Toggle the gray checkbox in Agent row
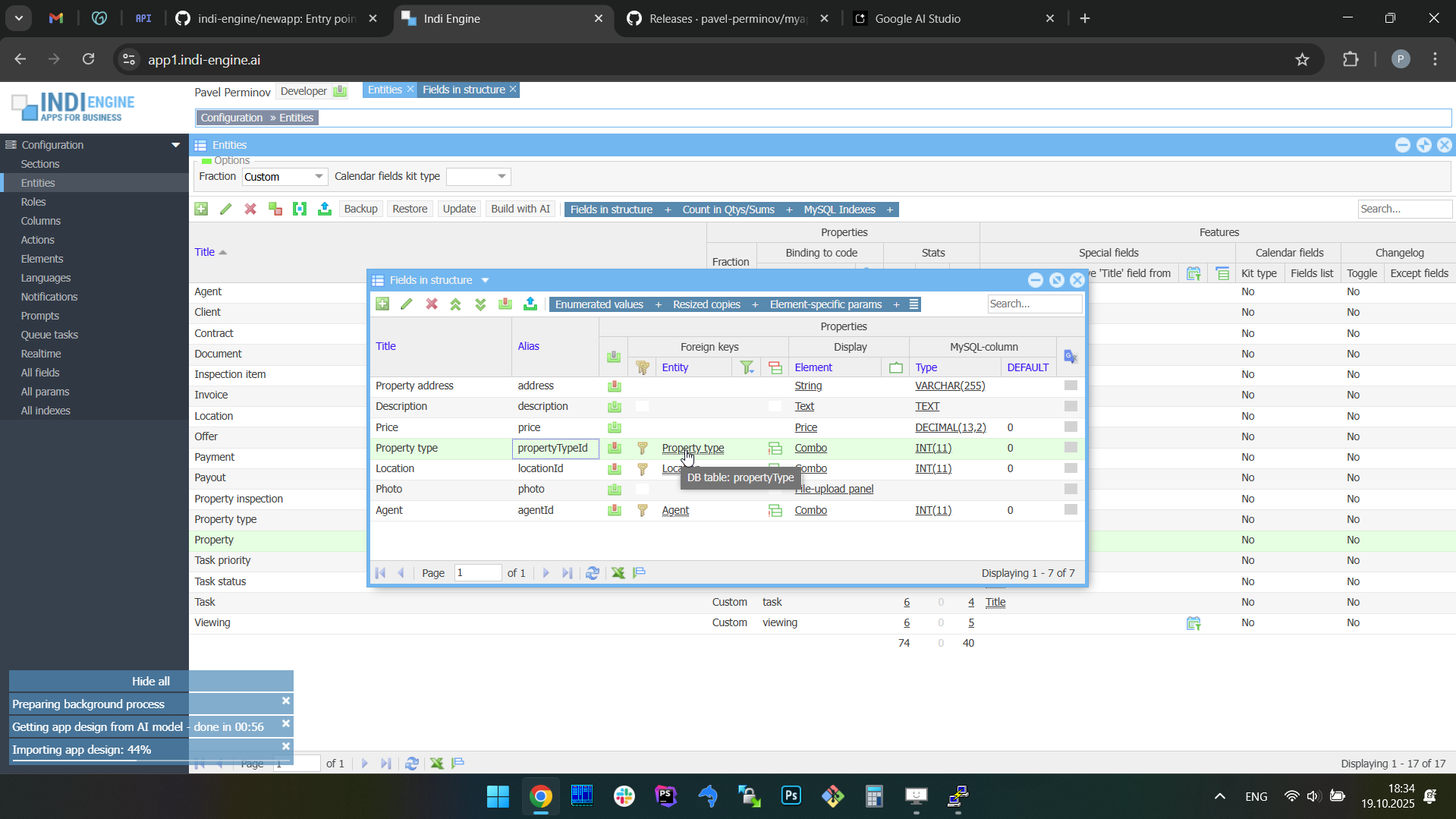 [x=1071, y=510]
